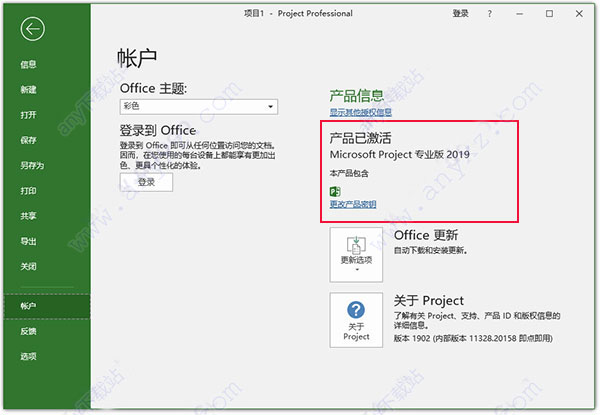Image resolution: width=600 pixels, height=415 pixels.
Task: Select 另存为 in the sidebar
Action: click(x=32, y=165)
